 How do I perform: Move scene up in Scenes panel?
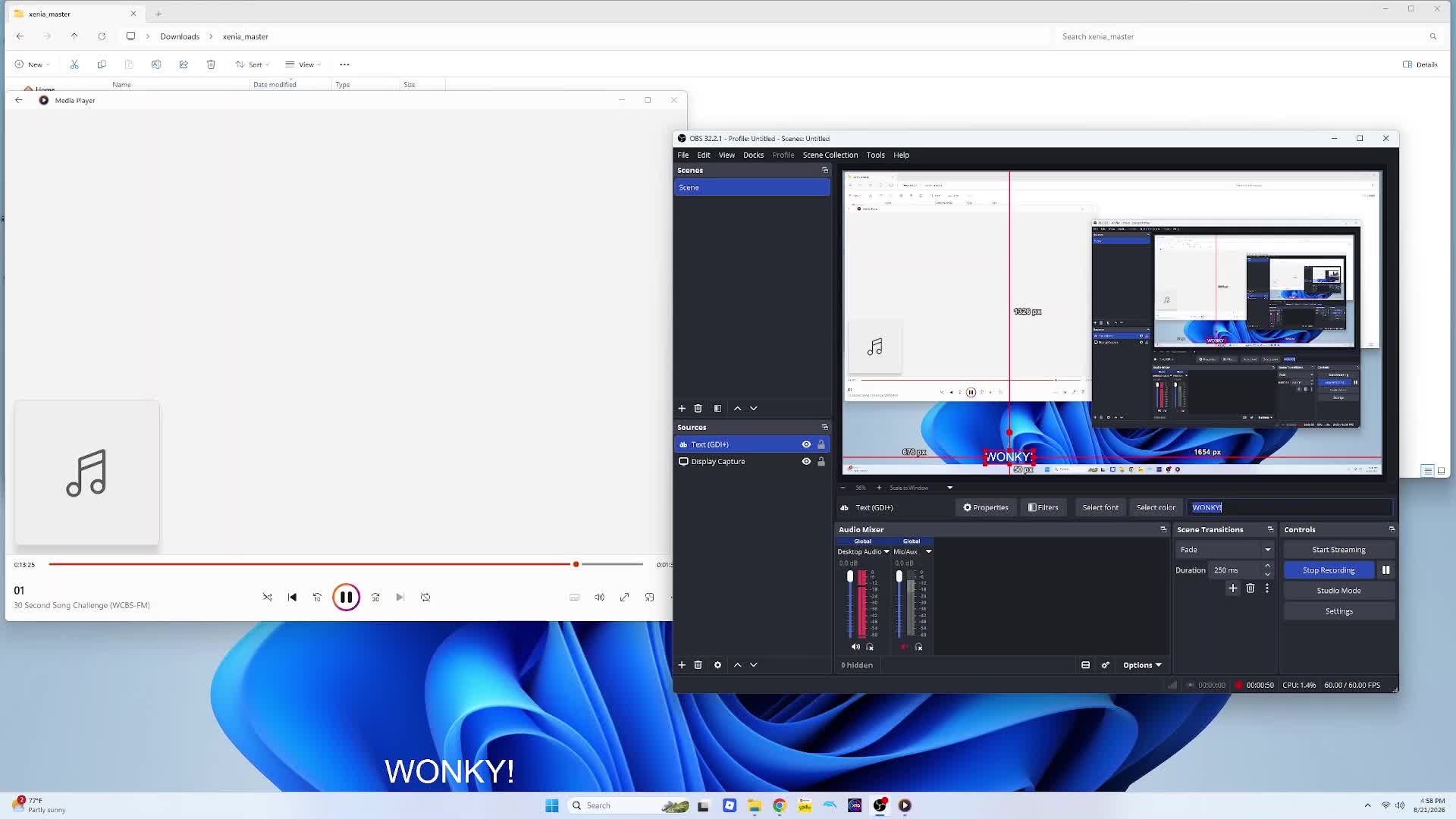737,408
